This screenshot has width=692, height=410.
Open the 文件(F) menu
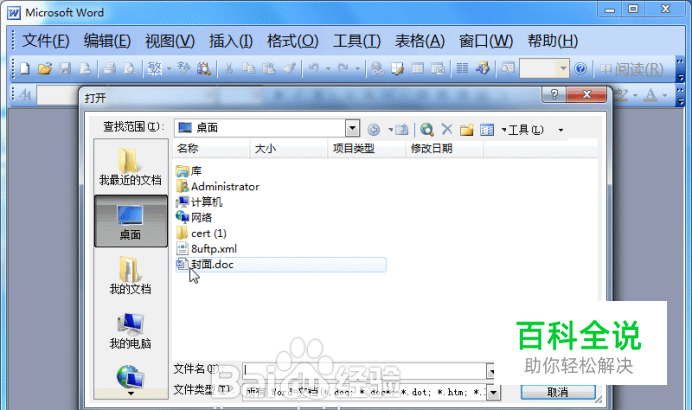tap(46, 41)
